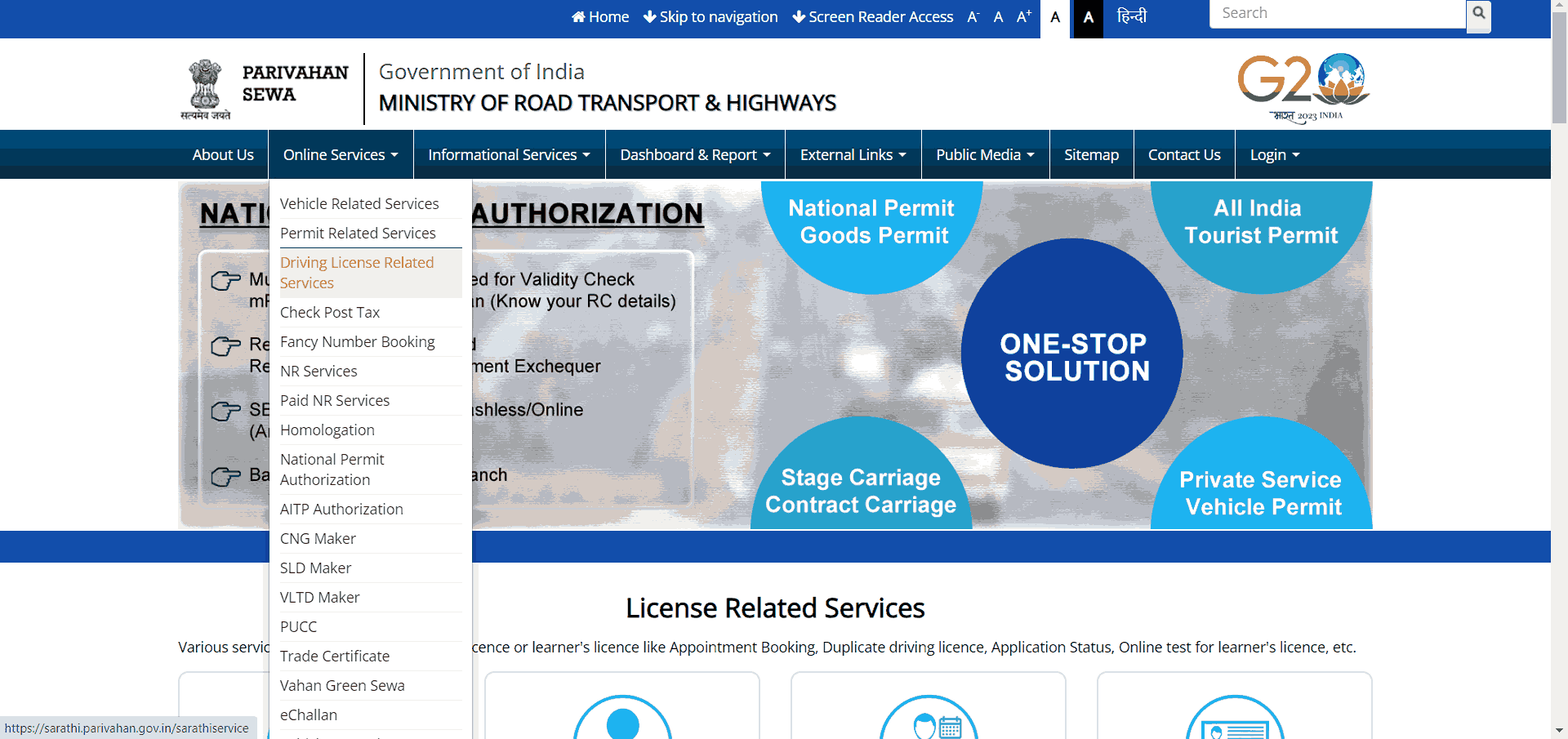Expand the External Links dropdown
The height and width of the screenshot is (739, 1568).
[x=853, y=155]
